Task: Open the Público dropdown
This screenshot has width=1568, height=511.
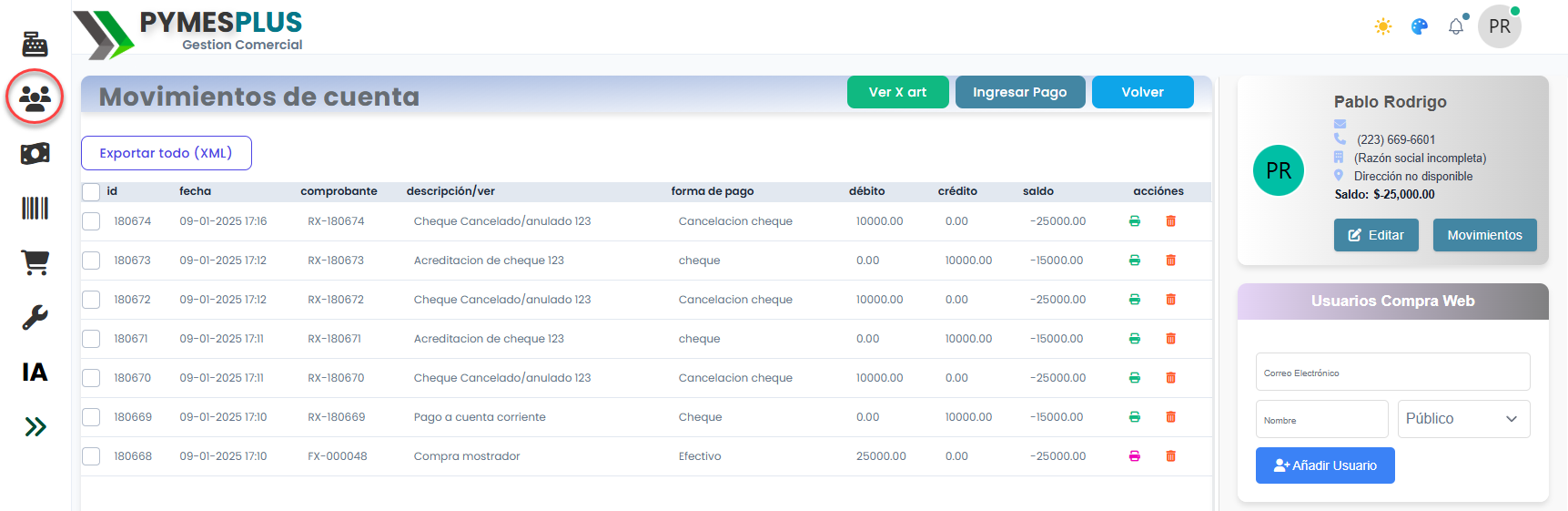Action: point(1462,419)
